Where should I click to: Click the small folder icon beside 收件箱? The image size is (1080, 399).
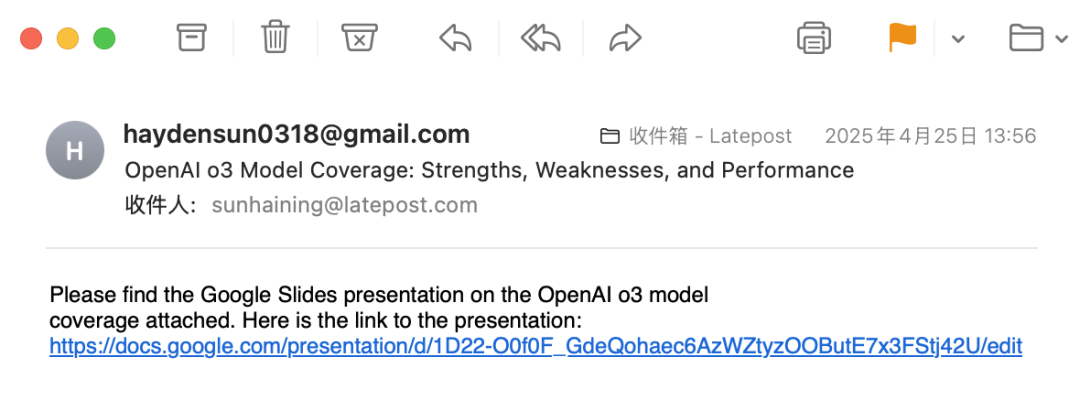click(x=610, y=136)
